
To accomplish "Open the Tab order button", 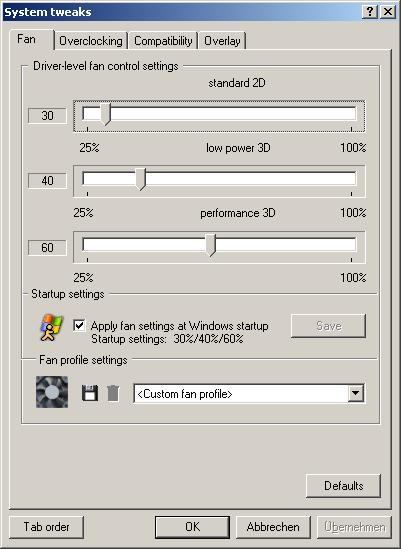I will coord(46,527).
